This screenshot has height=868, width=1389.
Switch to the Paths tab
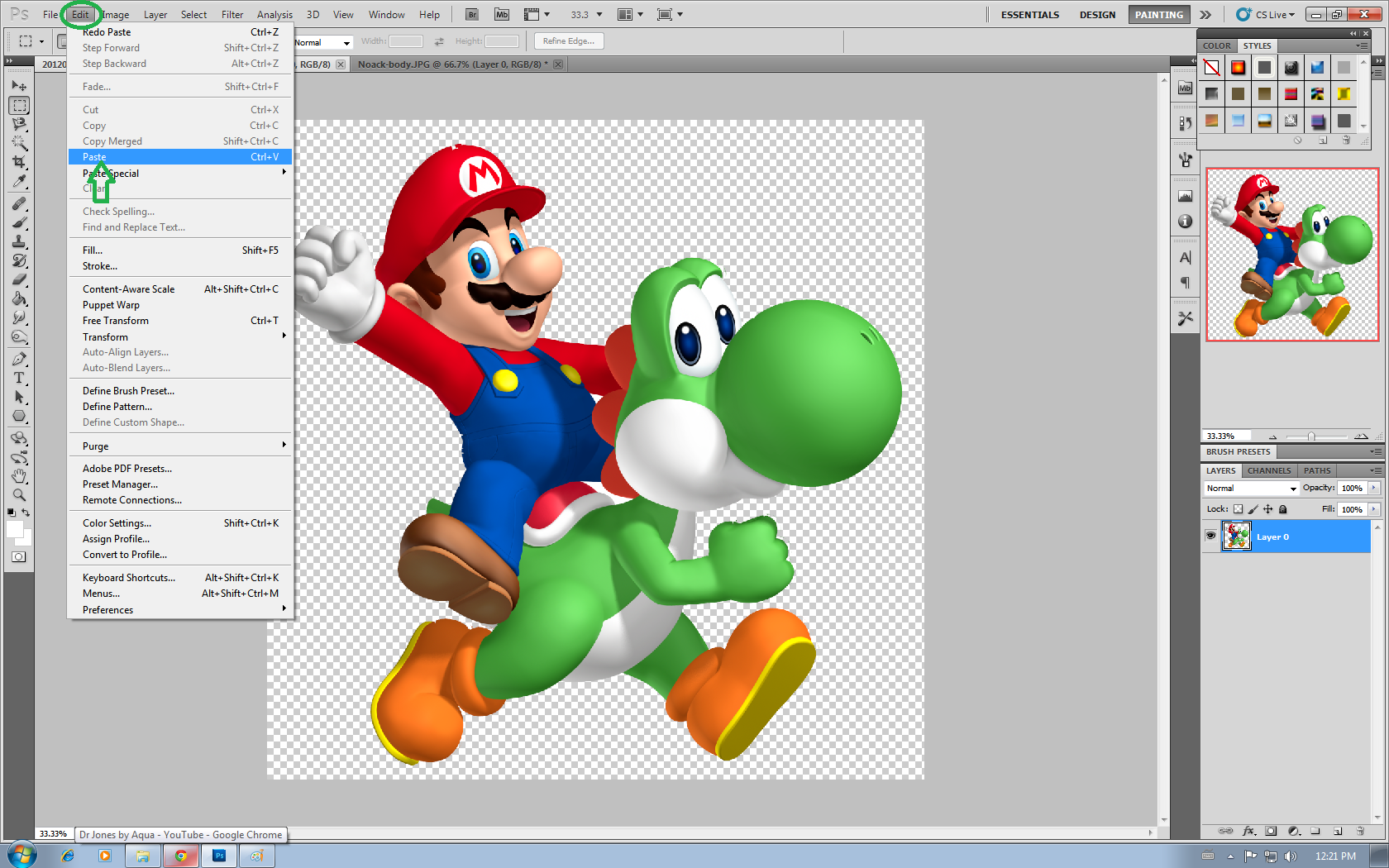coord(1316,470)
